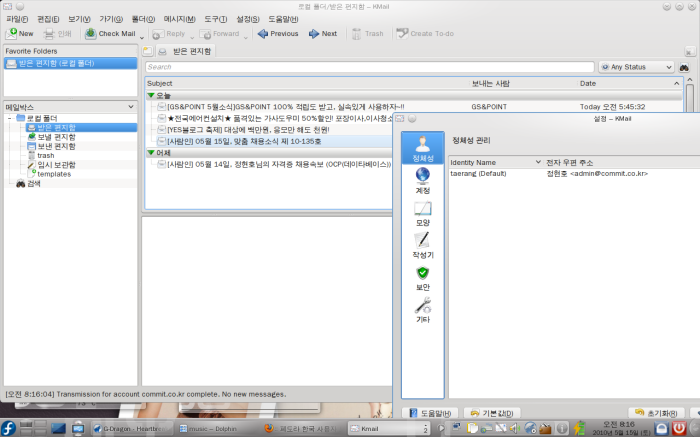Click the 도움말(H) button in settings dialog
Screen dimensions: 700x437
pyautogui.click(x=430, y=413)
